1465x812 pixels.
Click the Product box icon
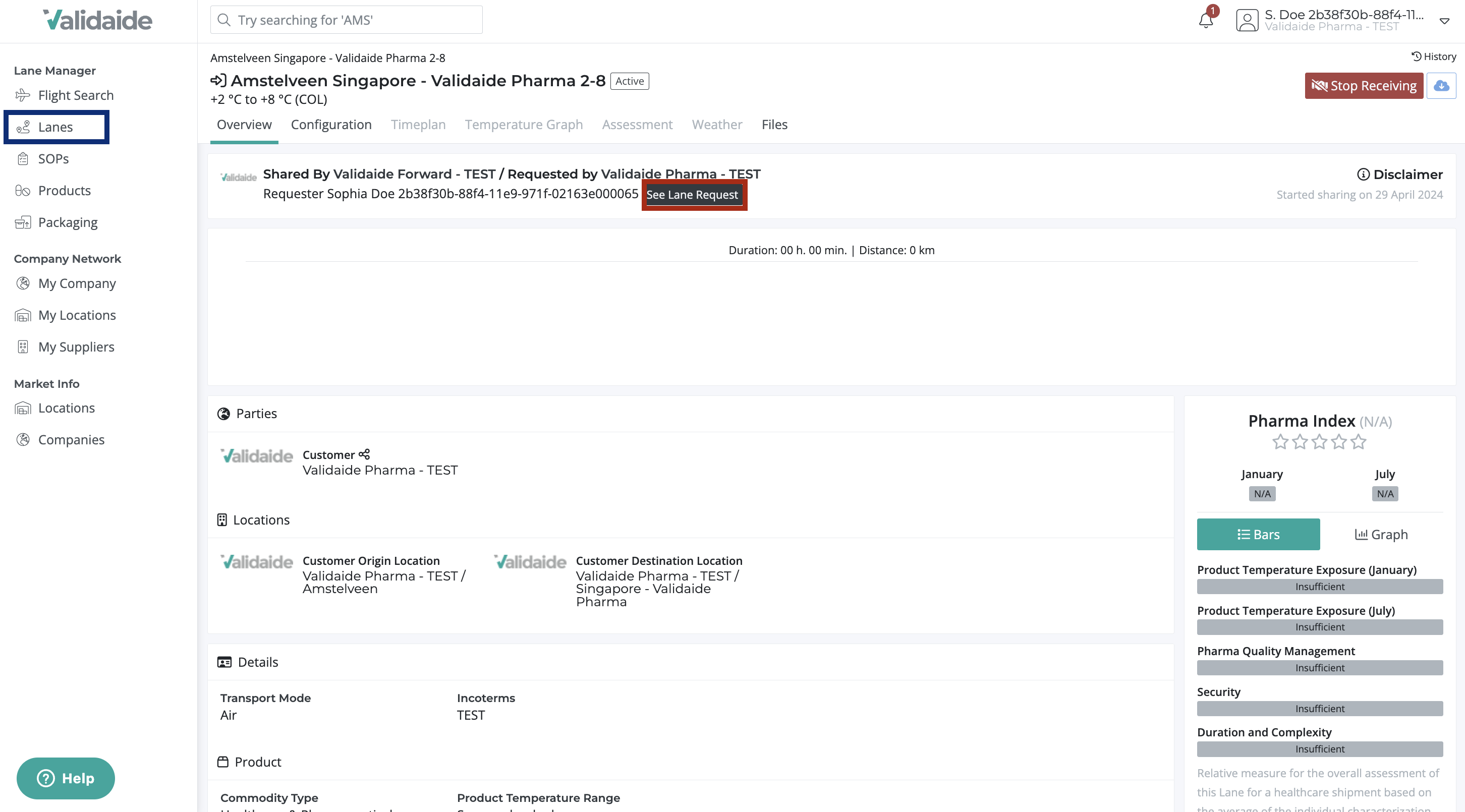223,762
